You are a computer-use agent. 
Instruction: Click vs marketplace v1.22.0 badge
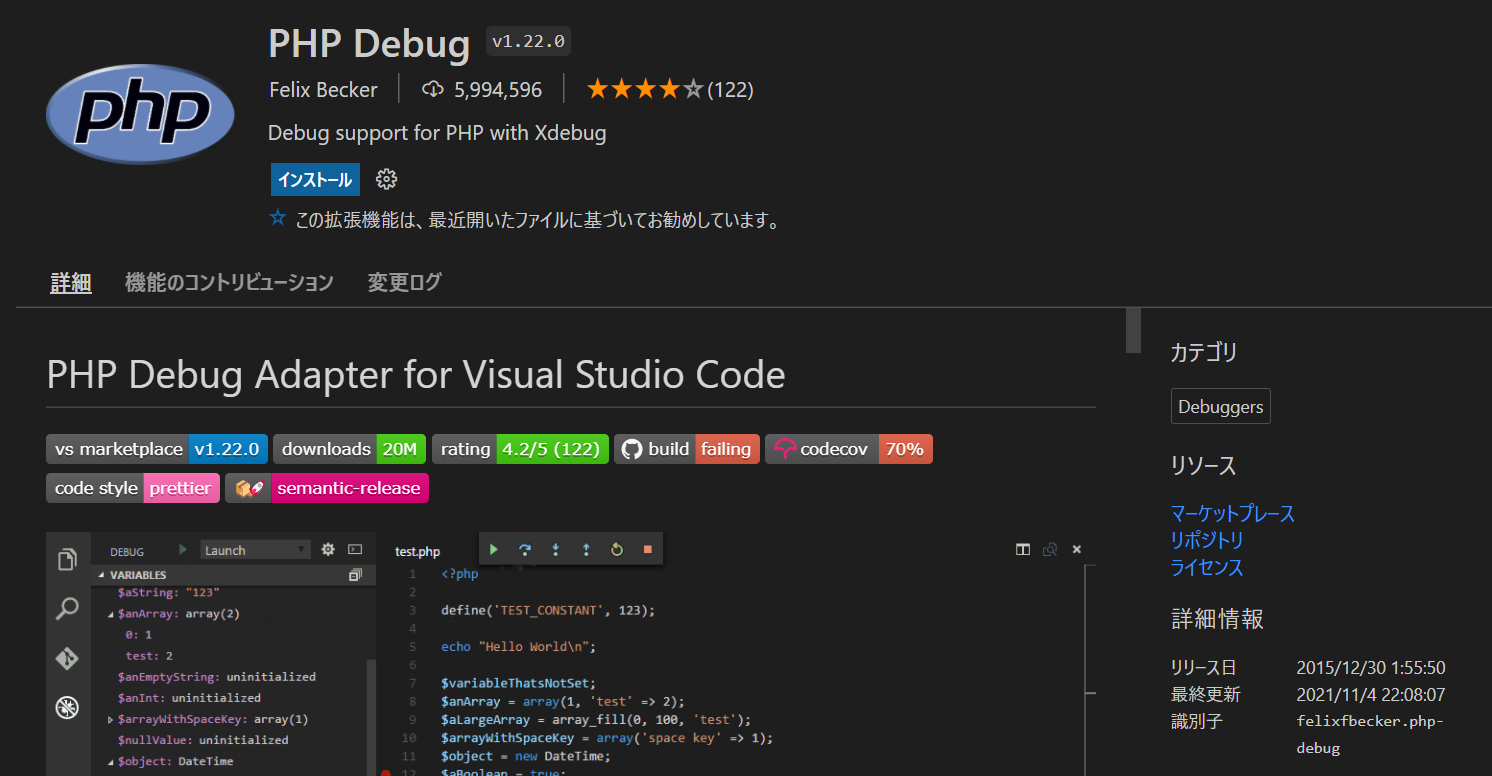click(157, 449)
